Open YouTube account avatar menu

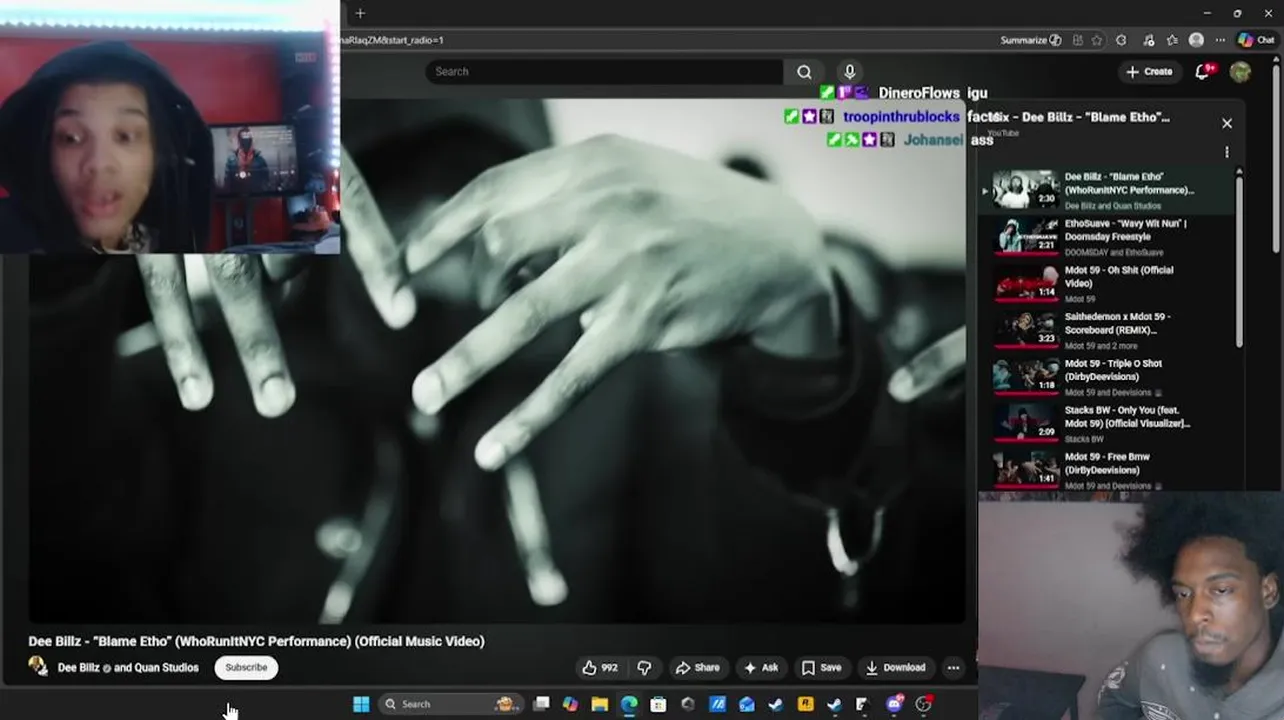(x=1240, y=71)
